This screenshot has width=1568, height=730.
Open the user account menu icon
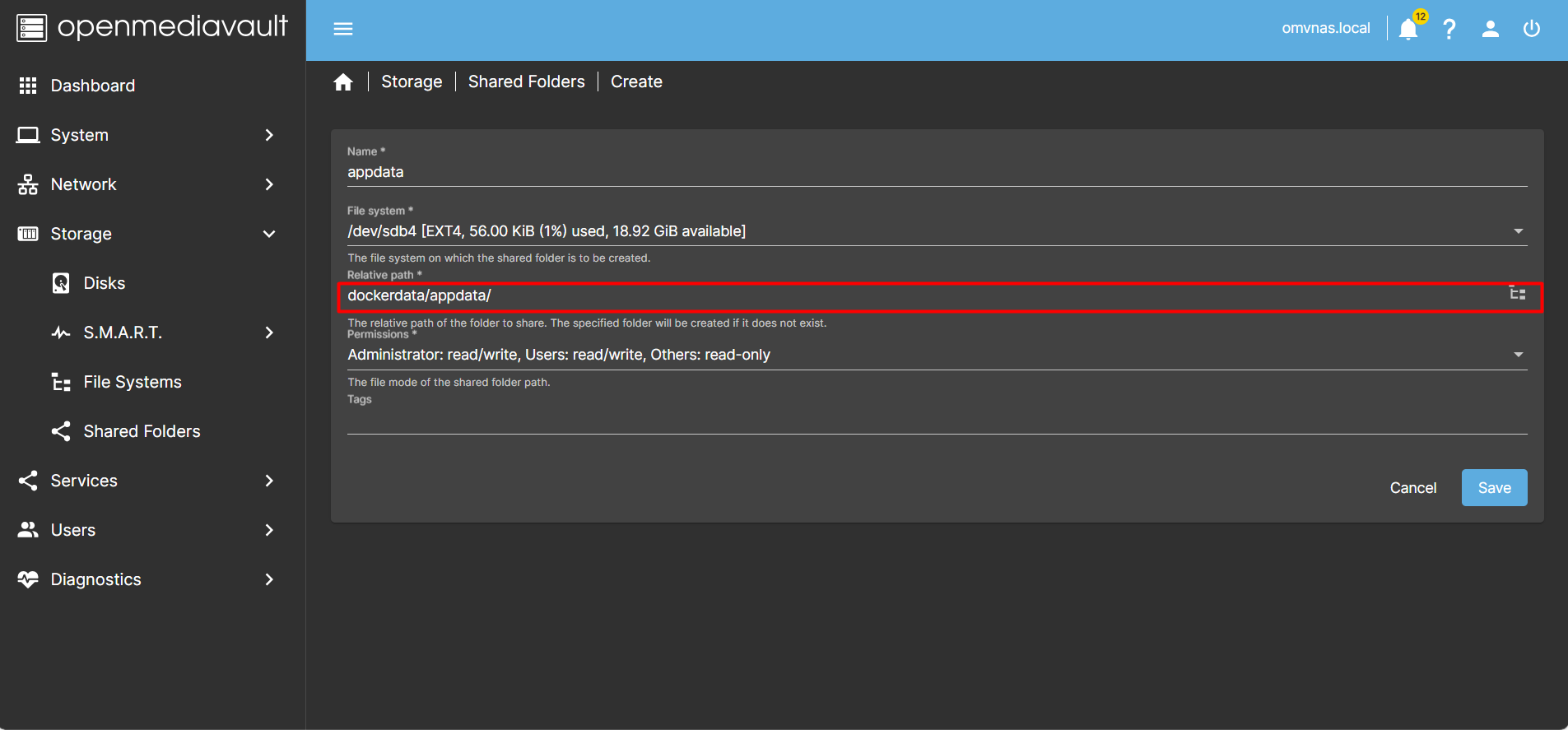1491,29
